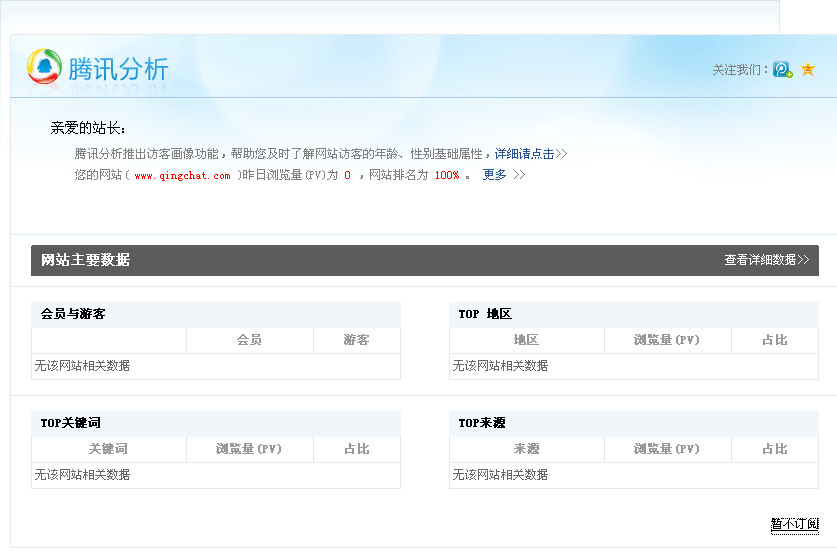Click the red 100% ranking value
Viewport: 837px width, 553px height.
[x=447, y=175]
